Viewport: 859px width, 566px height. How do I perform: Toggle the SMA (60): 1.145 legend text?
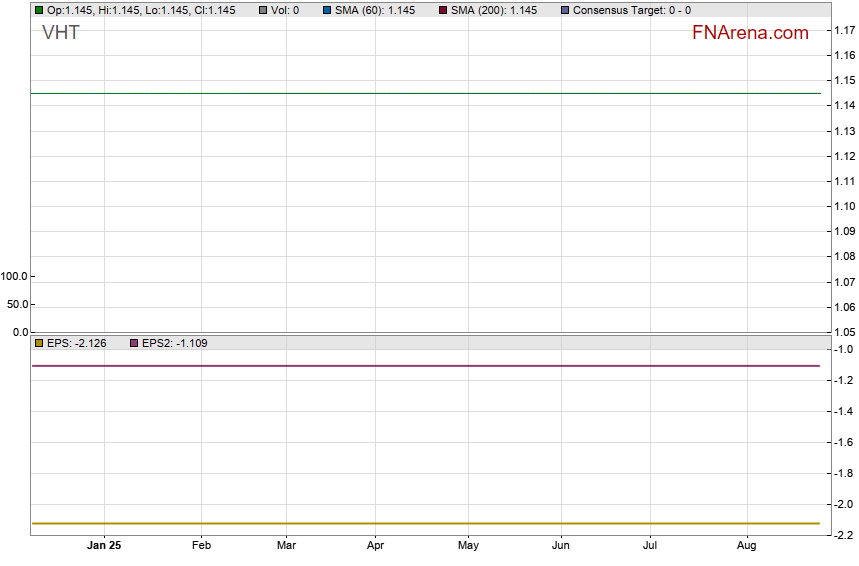pos(375,10)
